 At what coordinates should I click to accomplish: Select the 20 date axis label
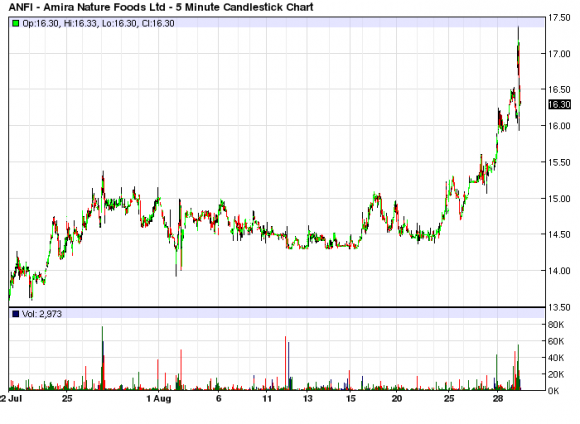coord(397,399)
